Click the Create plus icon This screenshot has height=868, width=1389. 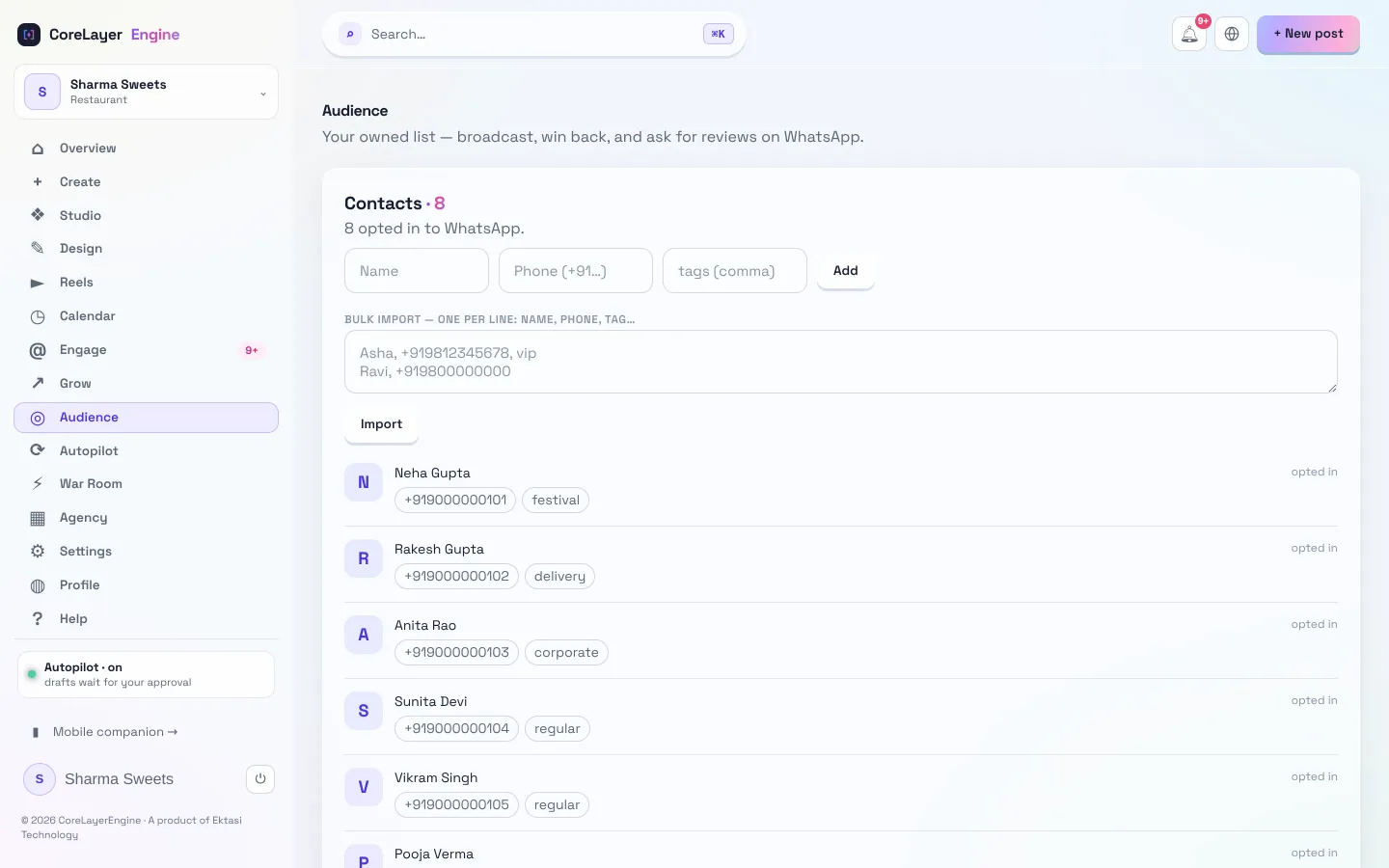click(x=38, y=182)
